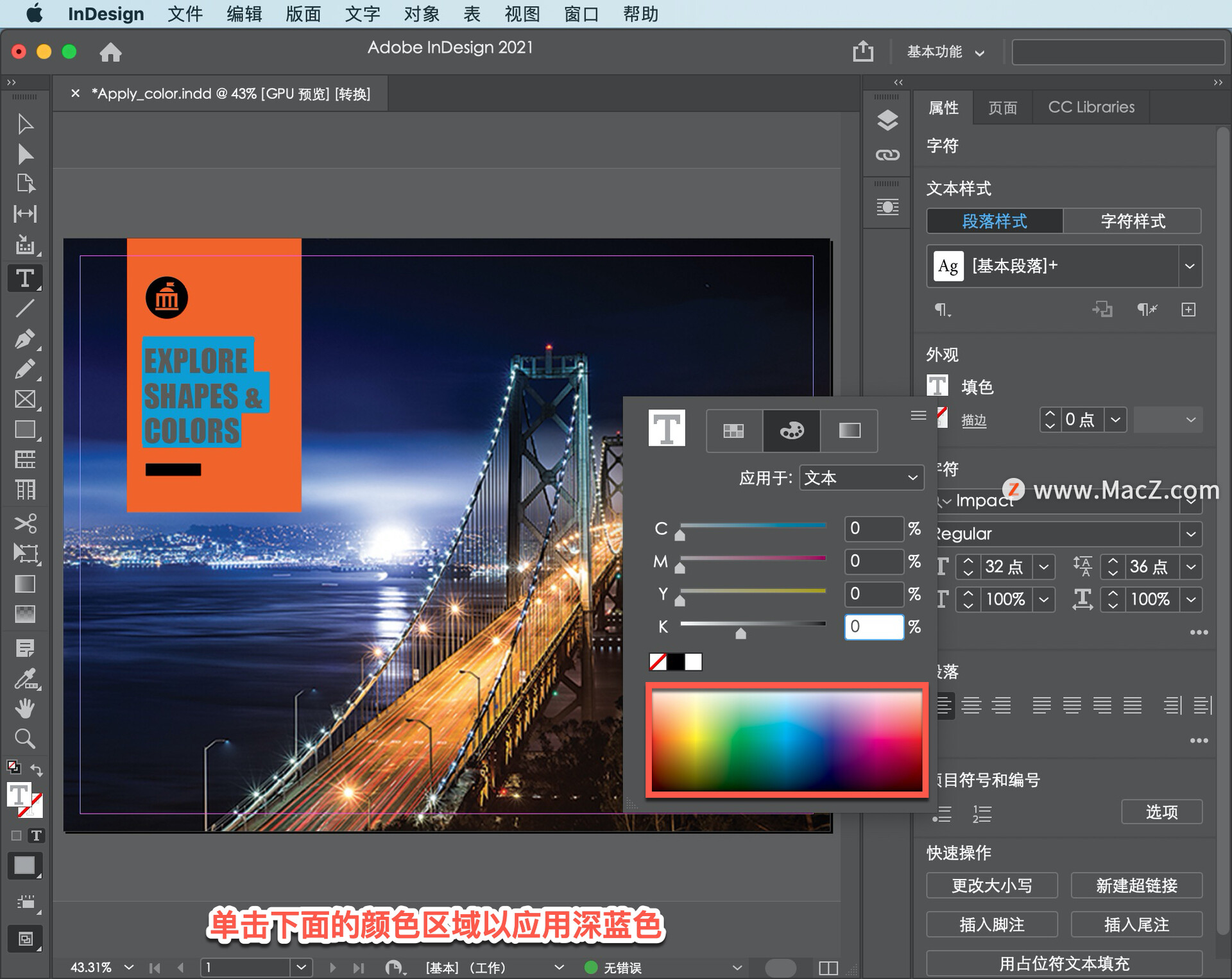This screenshot has width=1232, height=979.
Task: Select the Scissors tool
Action: [25, 523]
